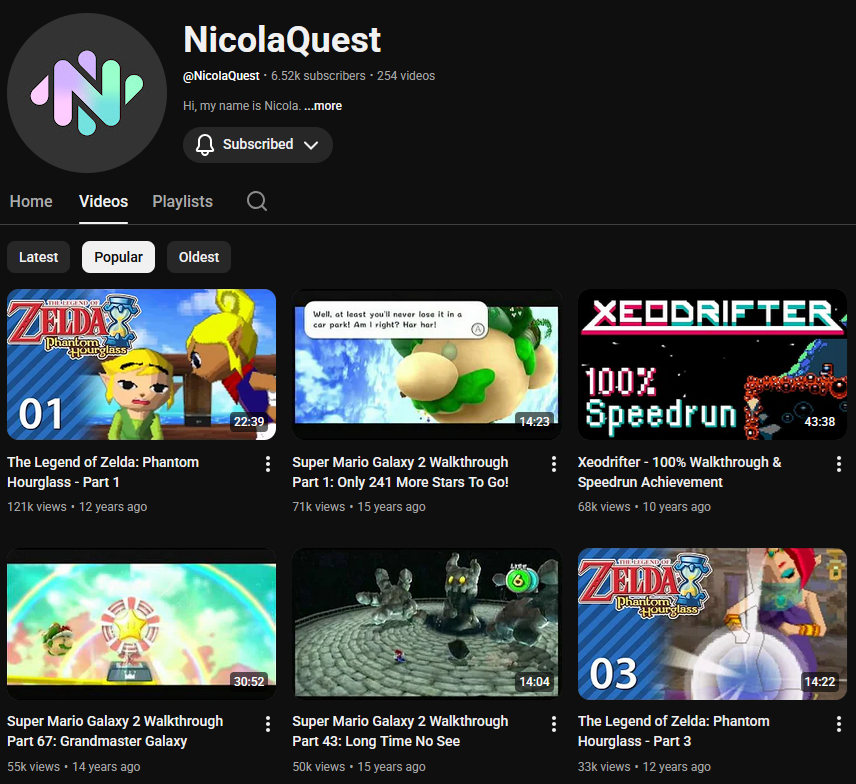
Task: Click the 14:04 duration badge
Action: 534,681
